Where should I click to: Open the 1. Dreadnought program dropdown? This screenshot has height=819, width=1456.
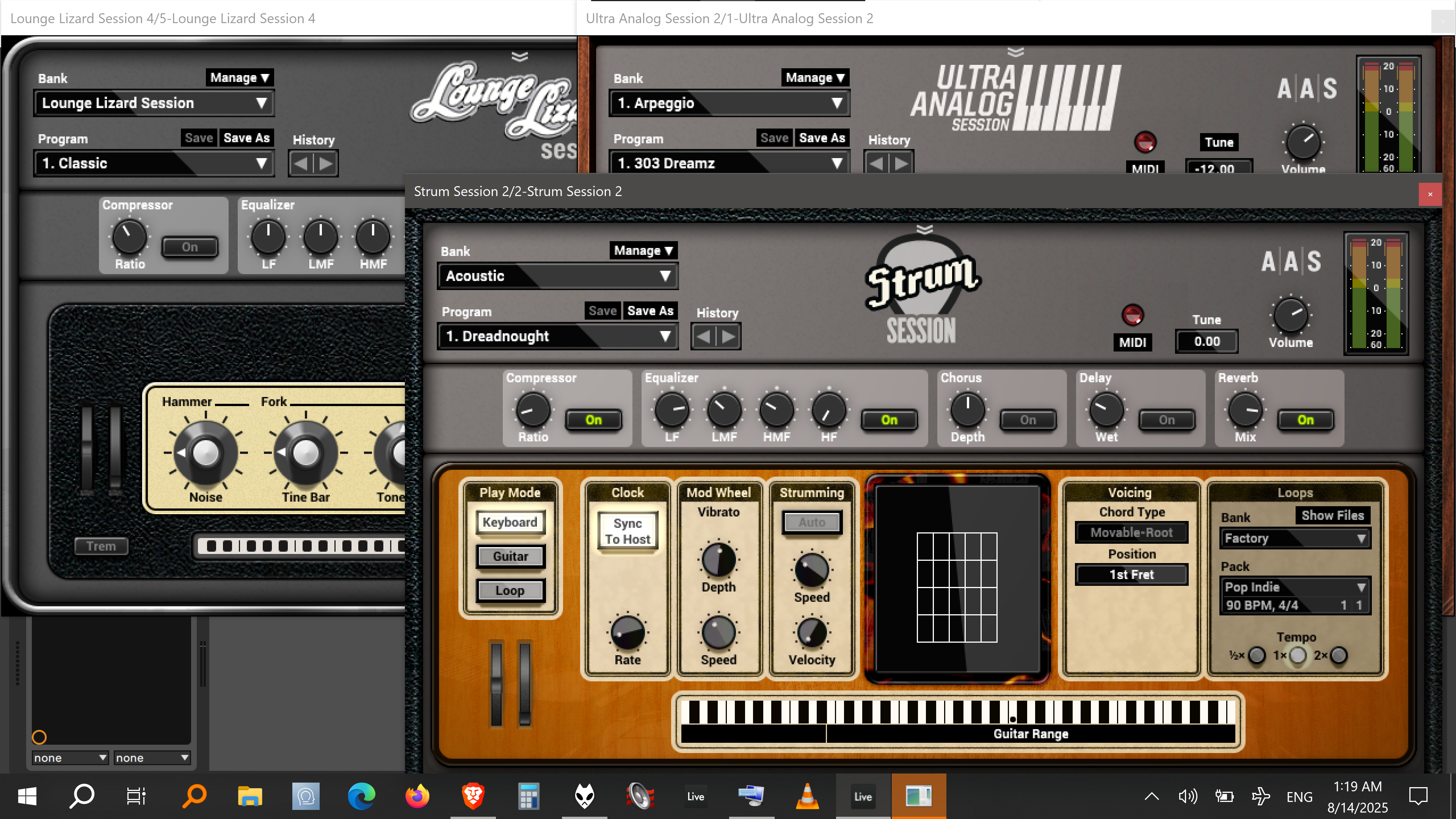pyautogui.click(x=558, y=336)
